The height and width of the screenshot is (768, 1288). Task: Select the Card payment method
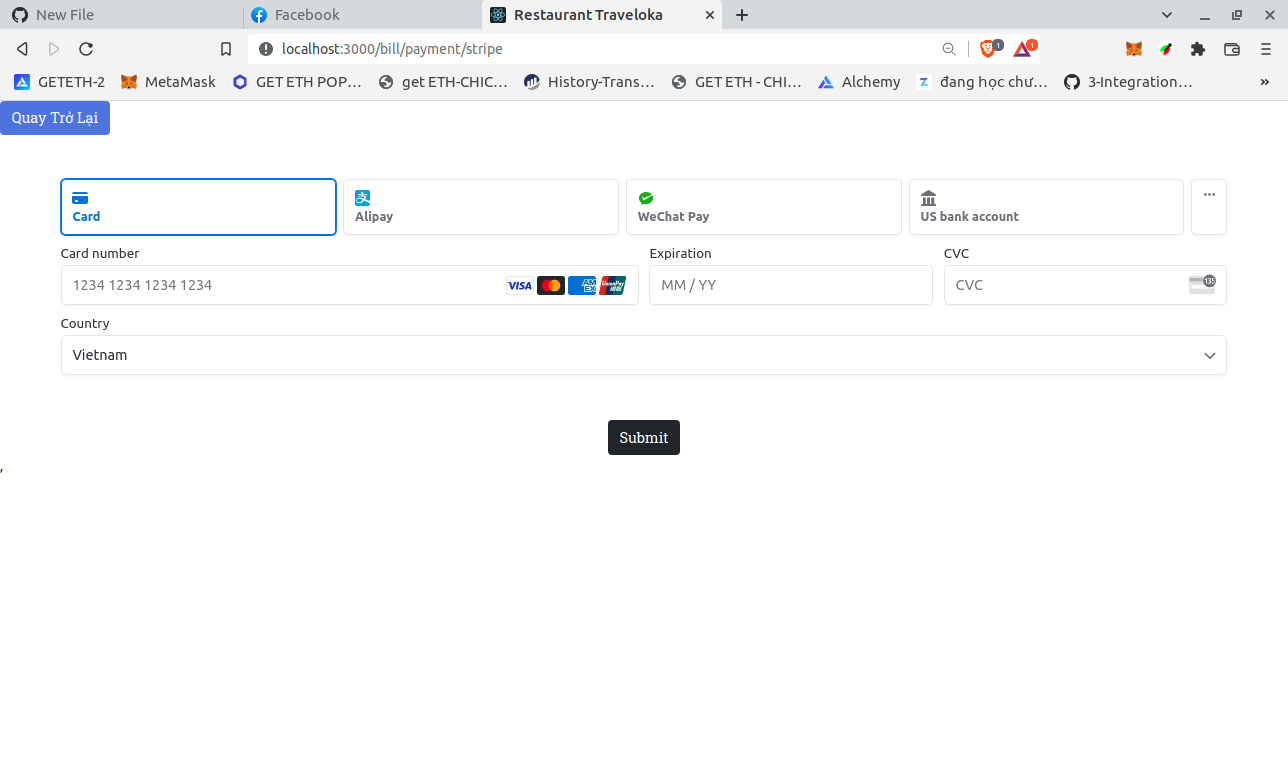pyautogui.click(x=198, y=207)
